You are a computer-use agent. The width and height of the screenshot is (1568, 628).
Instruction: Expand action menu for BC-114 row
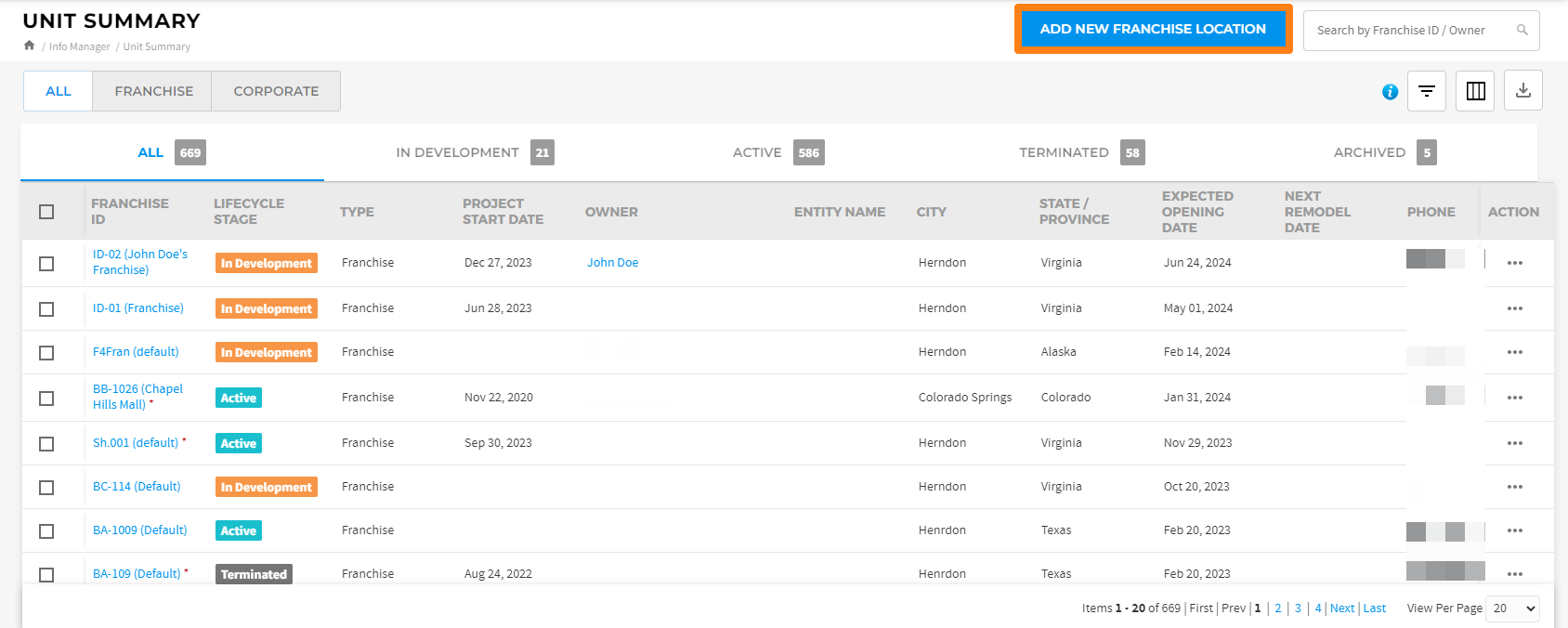1514,487
